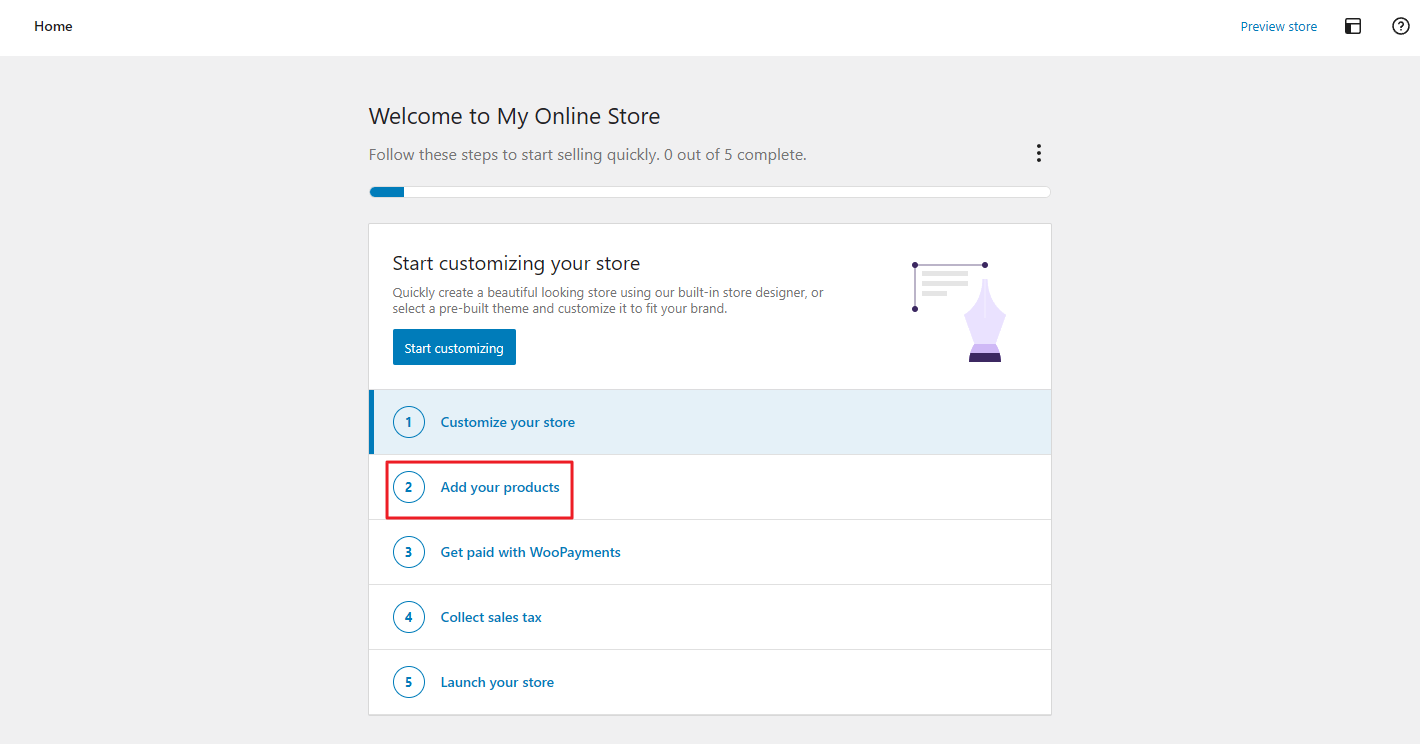Click the step 5 number circle
Screen dimensions: 1420x744
(x=409, y=682)
